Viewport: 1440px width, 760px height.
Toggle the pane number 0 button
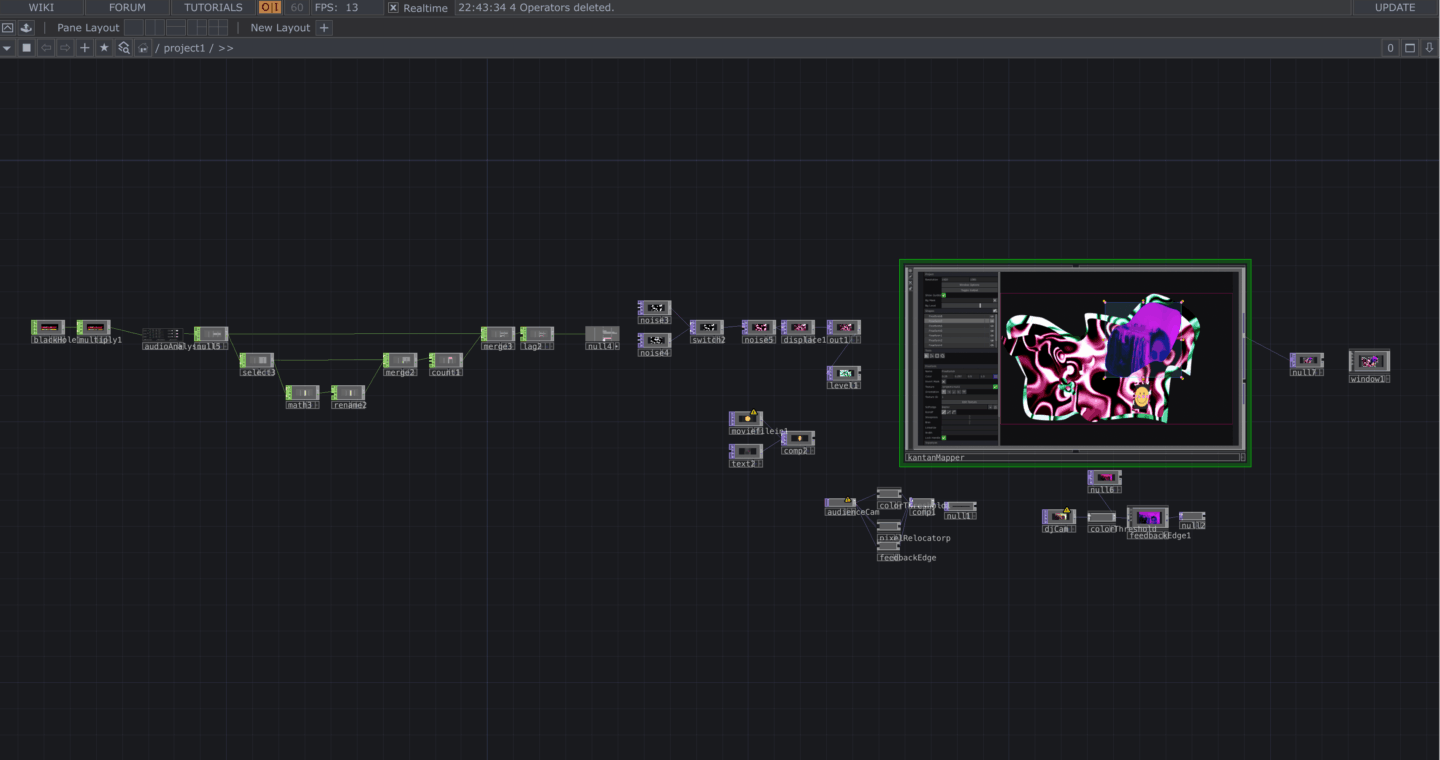(x=1390, y=48)
